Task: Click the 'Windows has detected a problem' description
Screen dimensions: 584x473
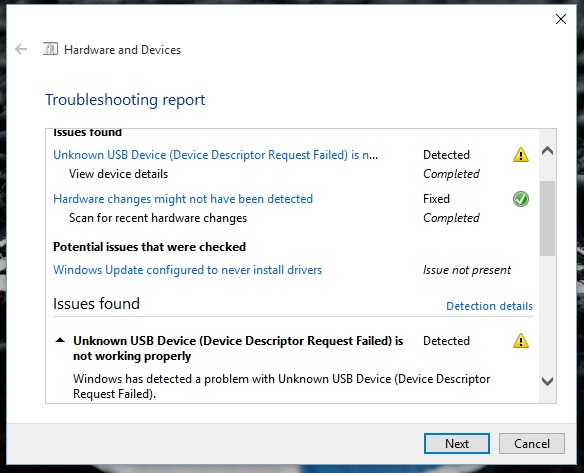Action: pos(282,386)
